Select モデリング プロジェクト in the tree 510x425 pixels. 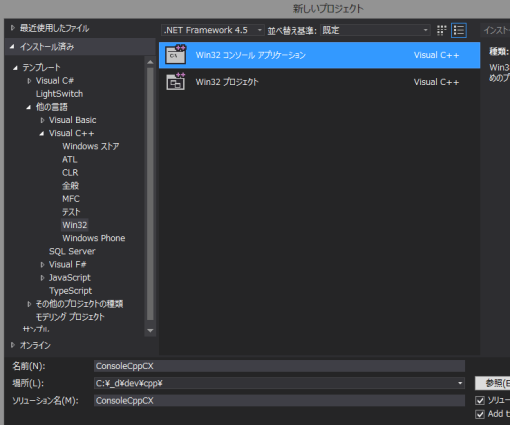click(x=70, y=317)
